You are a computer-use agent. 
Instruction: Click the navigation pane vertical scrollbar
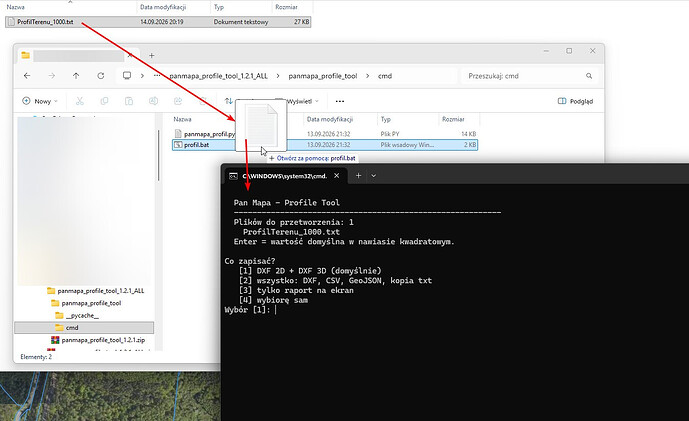point(158,155)
